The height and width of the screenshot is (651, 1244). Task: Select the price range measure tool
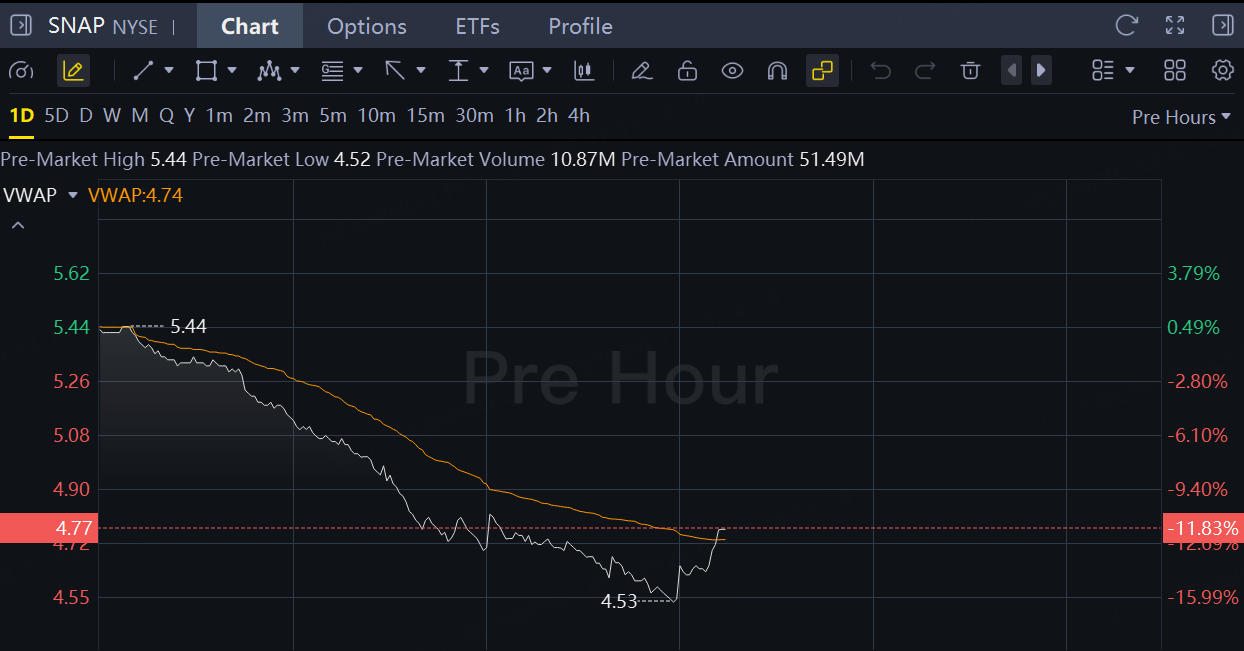click(x=458, y=70)
